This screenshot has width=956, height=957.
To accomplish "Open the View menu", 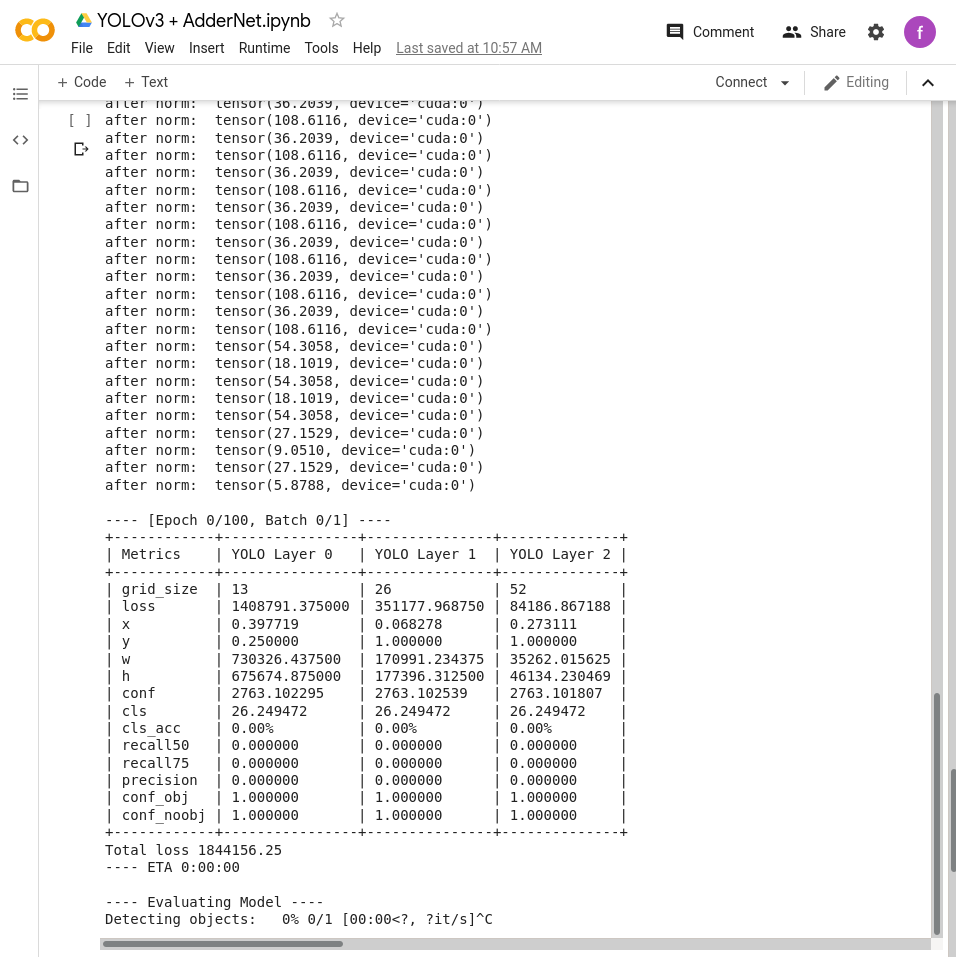I will [x=159, y=48].
